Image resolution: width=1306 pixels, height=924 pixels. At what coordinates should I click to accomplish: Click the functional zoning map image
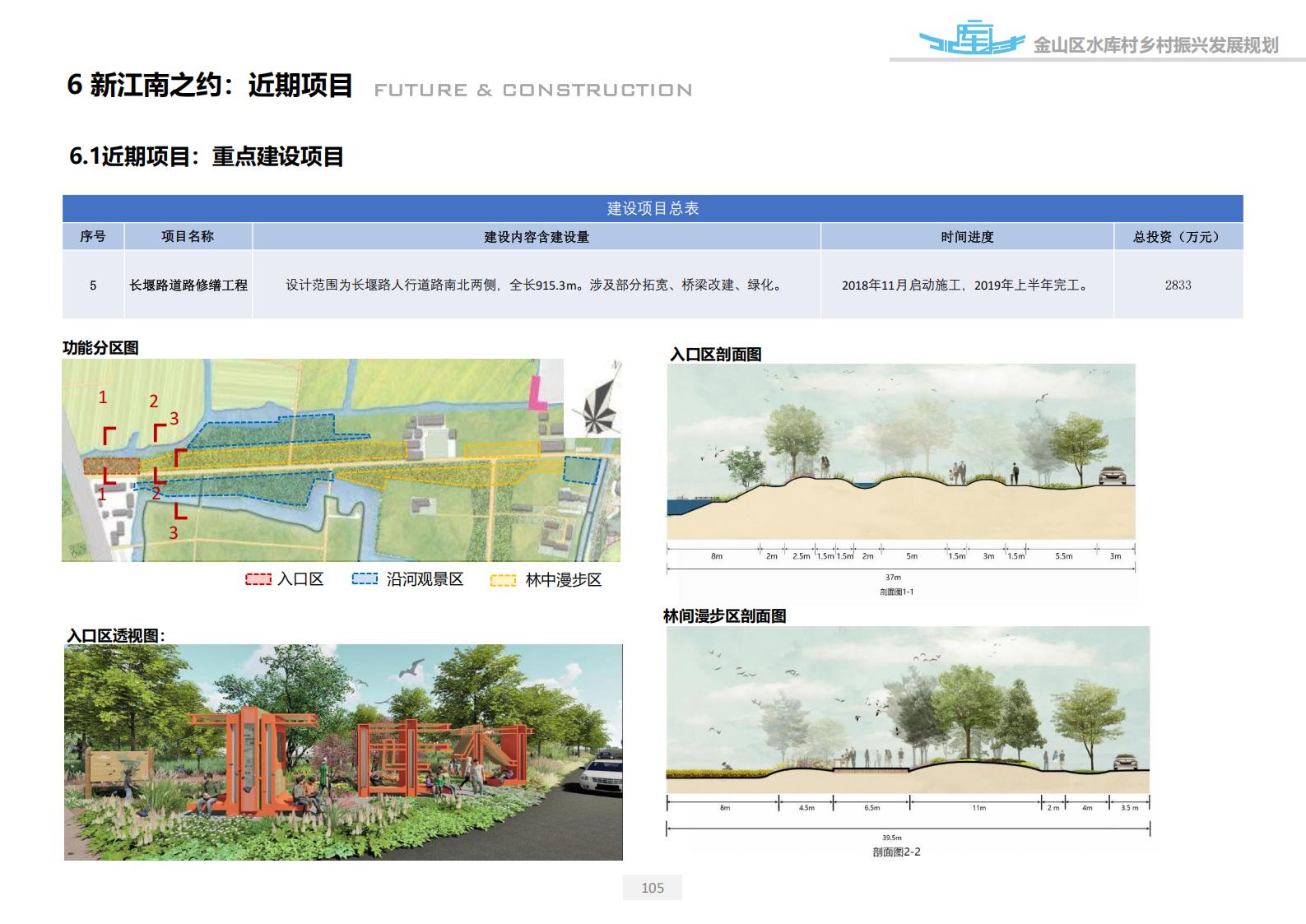pyautogui.click(x=341, y=460)
